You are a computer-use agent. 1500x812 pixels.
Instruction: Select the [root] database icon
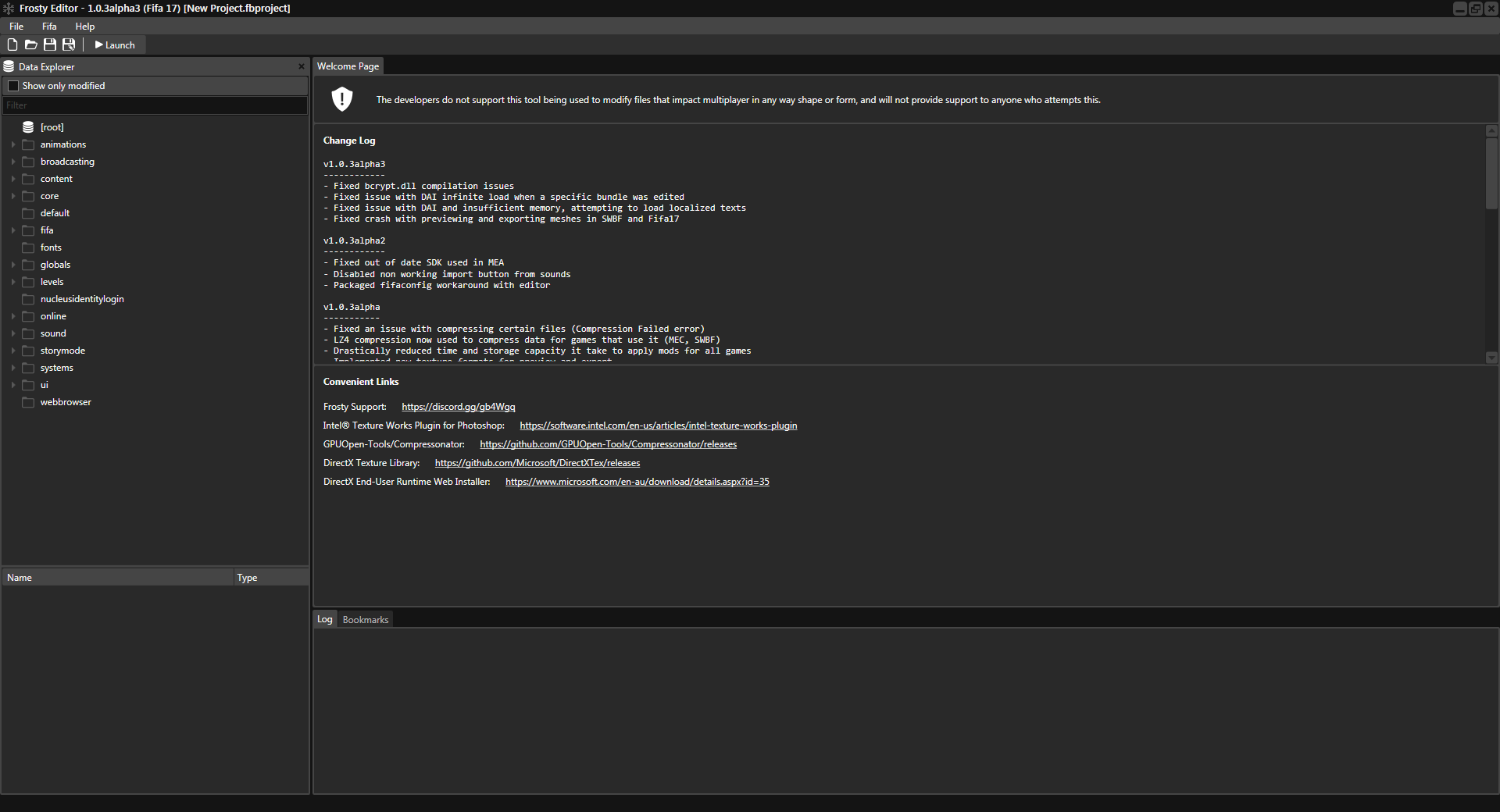point(28,126)
